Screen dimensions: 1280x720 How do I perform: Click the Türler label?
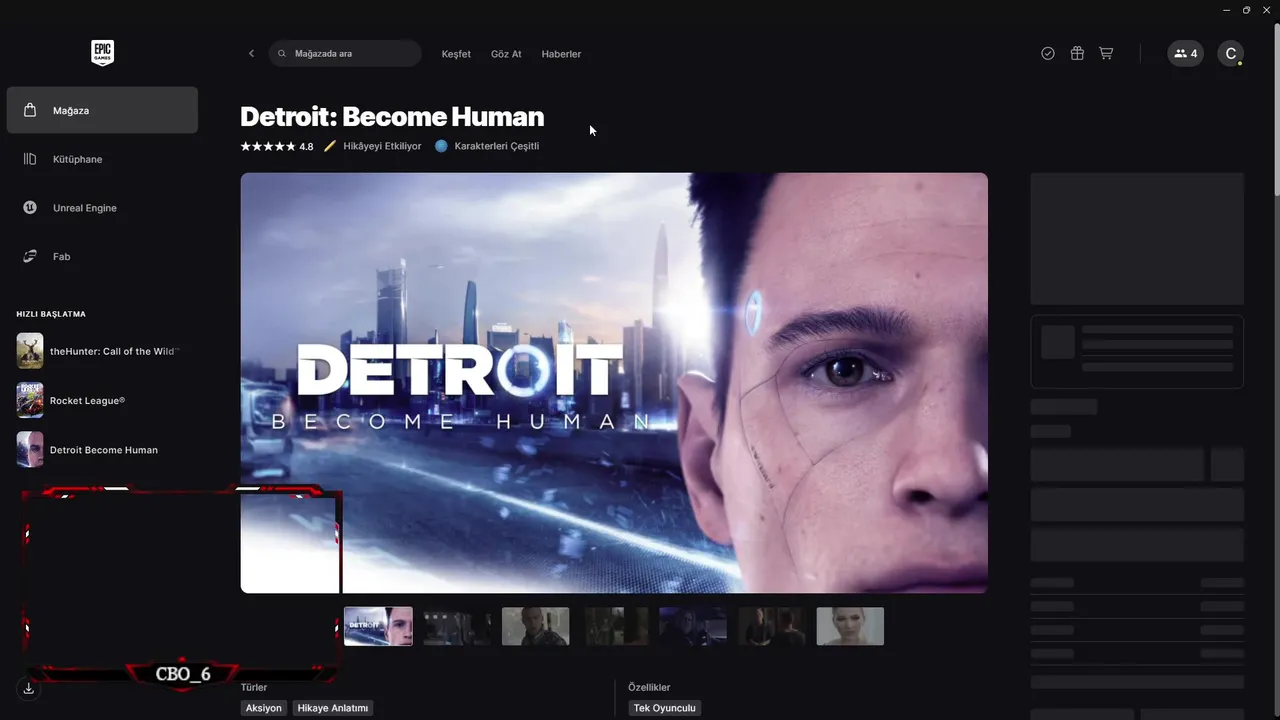click(x=254, y=687)
